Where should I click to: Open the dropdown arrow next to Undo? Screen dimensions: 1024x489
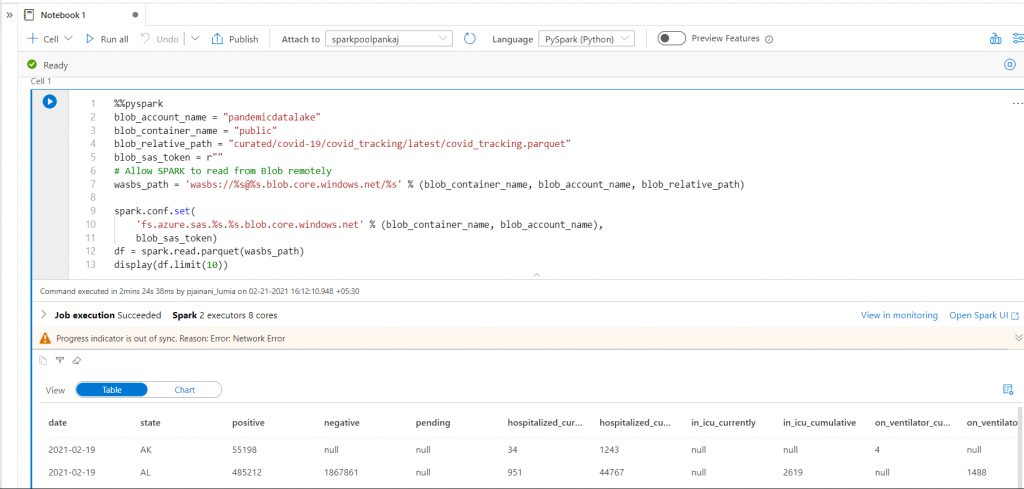pyautogui.click(x=195, y=39)
